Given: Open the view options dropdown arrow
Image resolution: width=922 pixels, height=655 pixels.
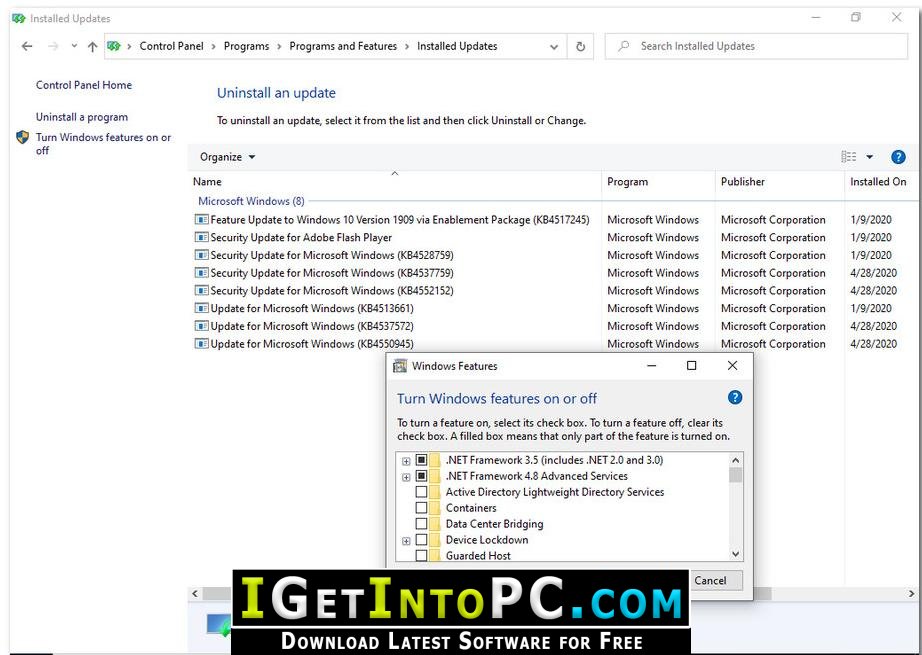Looking at the screenshot, I should pos(870,157).
